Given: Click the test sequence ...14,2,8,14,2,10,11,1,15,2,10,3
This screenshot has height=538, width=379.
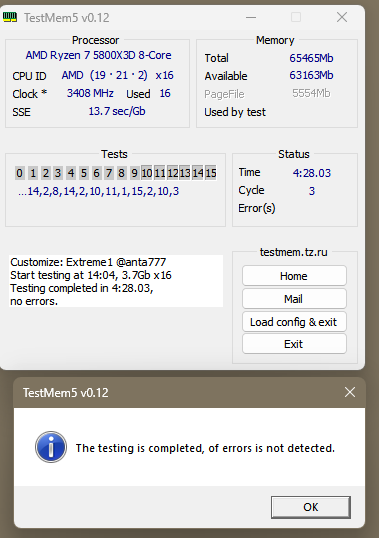Looking at the screenshot, I should [x=99, y=191].
